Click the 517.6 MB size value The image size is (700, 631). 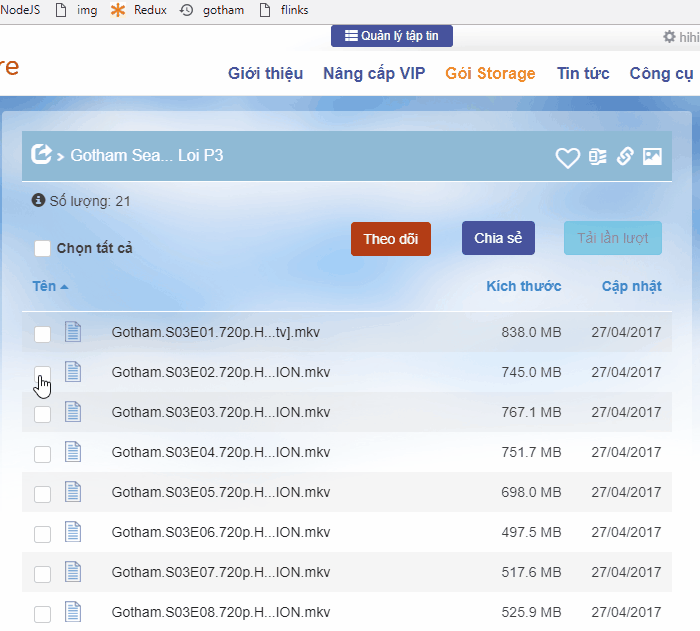coord(531,572)
